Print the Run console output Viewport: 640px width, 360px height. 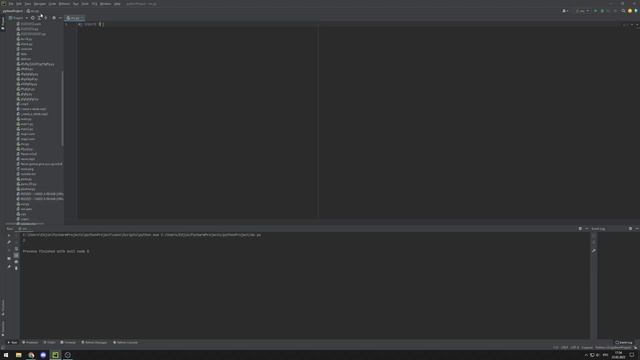click(x=16, y=262)
